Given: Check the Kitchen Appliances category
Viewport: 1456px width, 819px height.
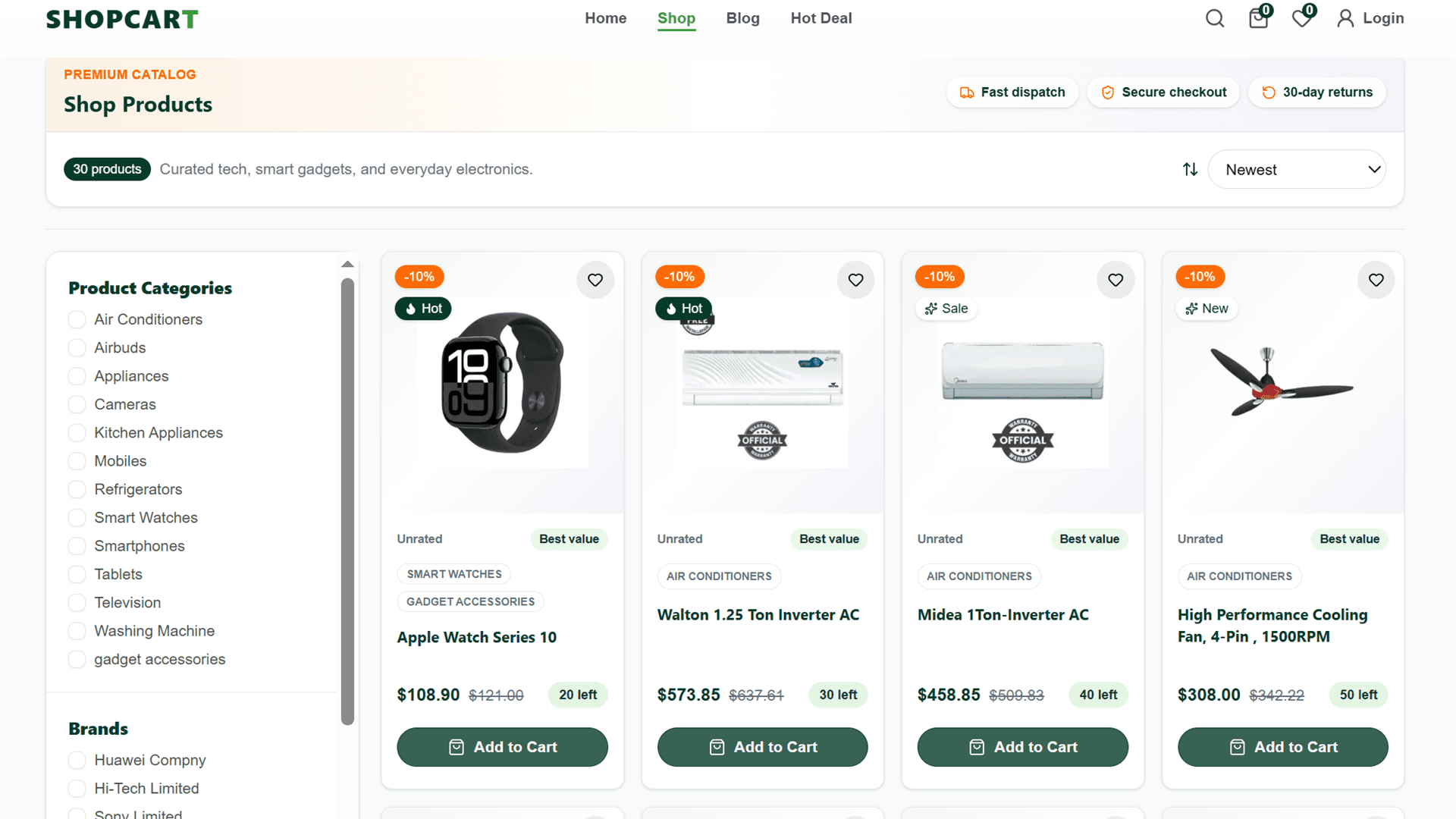Looking at the screenshot, I should click(77, 432).
